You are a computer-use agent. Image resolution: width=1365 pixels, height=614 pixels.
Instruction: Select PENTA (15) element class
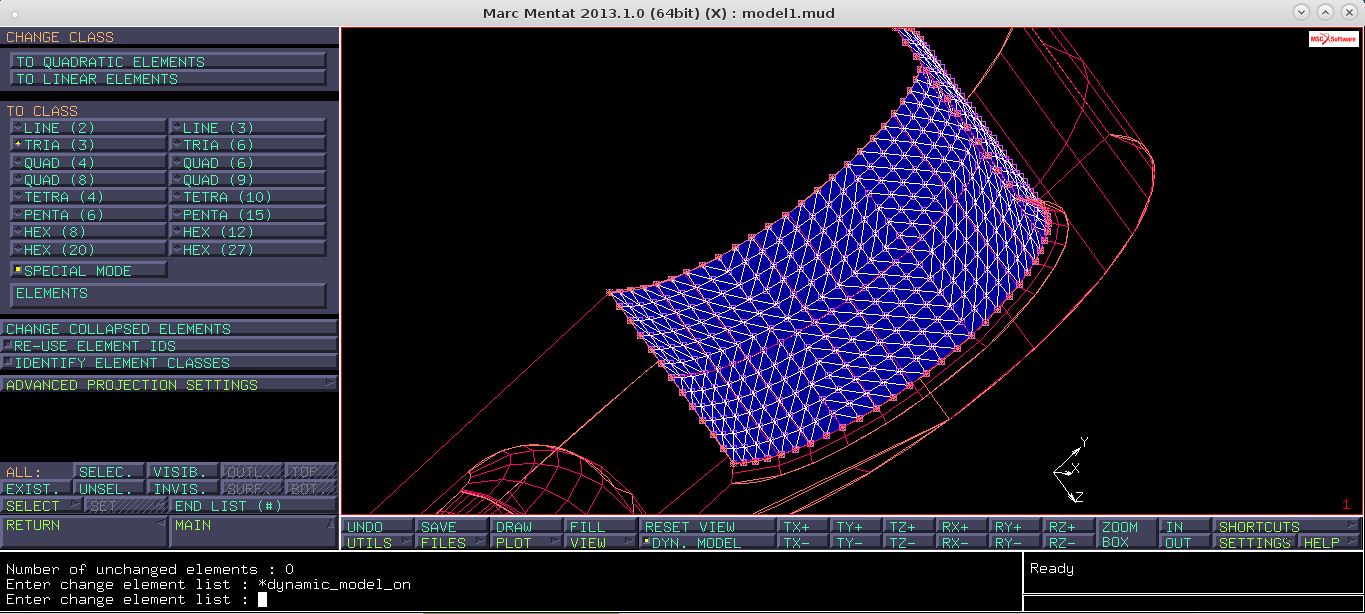pyautogui.click(x=247, y=215)
